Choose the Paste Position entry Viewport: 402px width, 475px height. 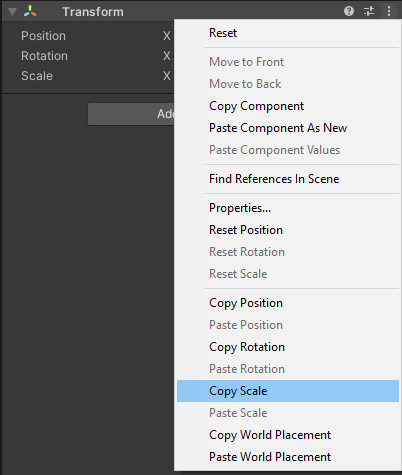click(x=288, y=325)
